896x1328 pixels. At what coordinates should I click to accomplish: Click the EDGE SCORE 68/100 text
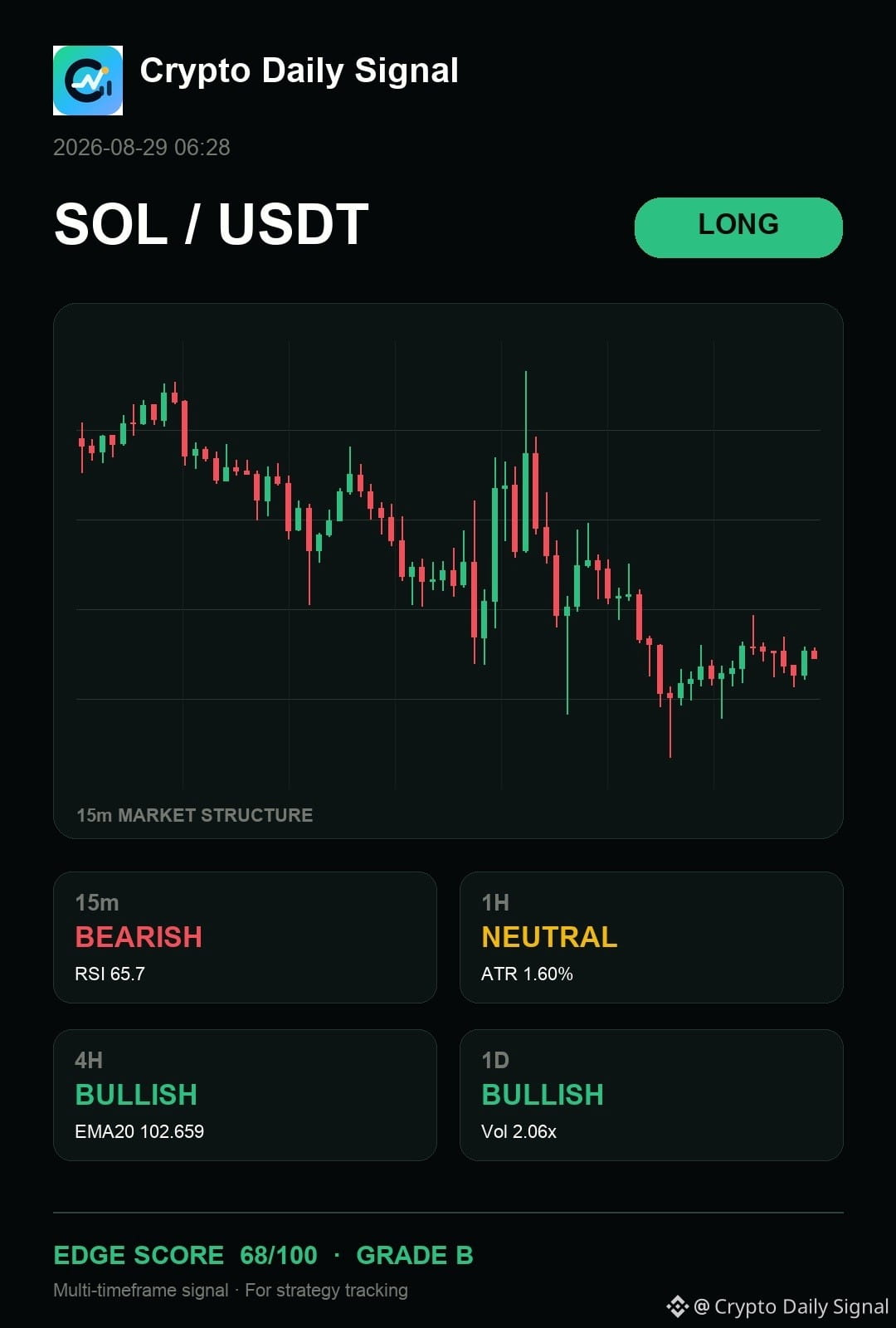185,1255
